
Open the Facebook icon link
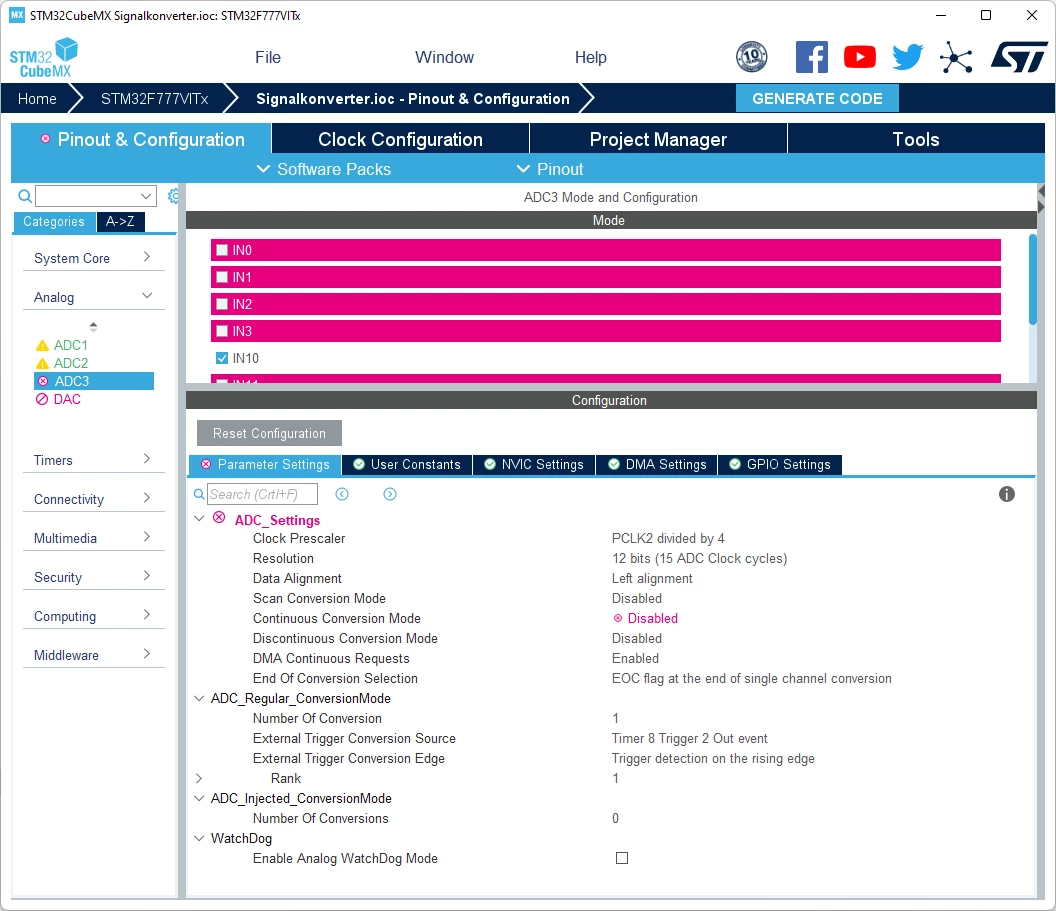tap(812, 57)
